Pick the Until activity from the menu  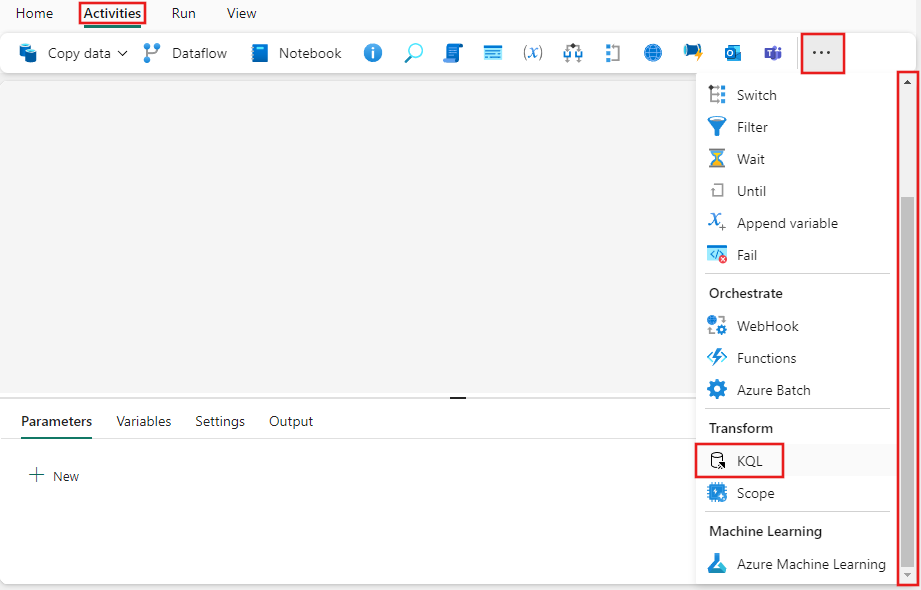[751, 190]
